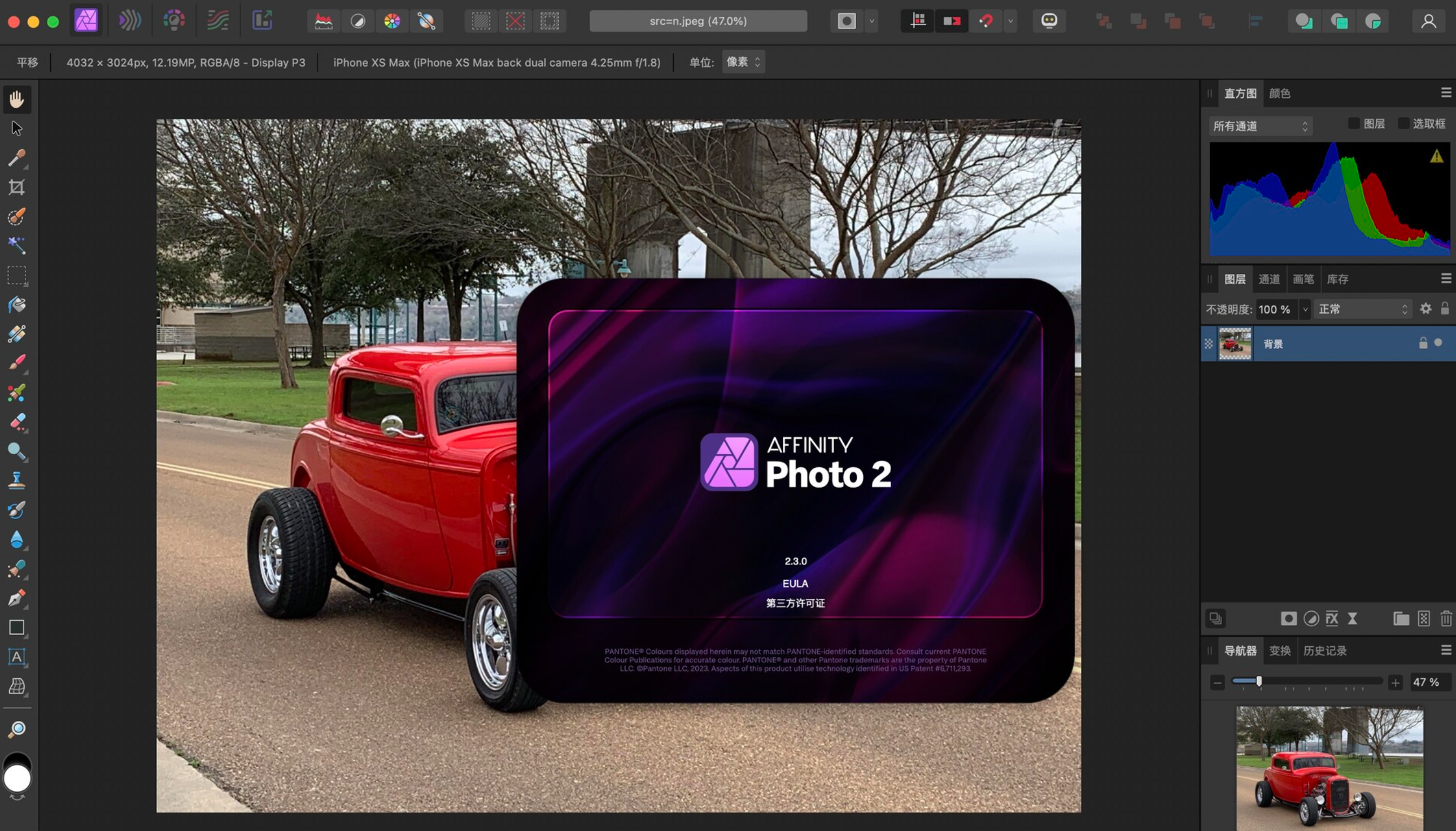Image resolution: width=1456 pixels, height=831 pixels.
Task: Open the 不透明度 opacity dropdown arrow
Action: click(1305, 310)
